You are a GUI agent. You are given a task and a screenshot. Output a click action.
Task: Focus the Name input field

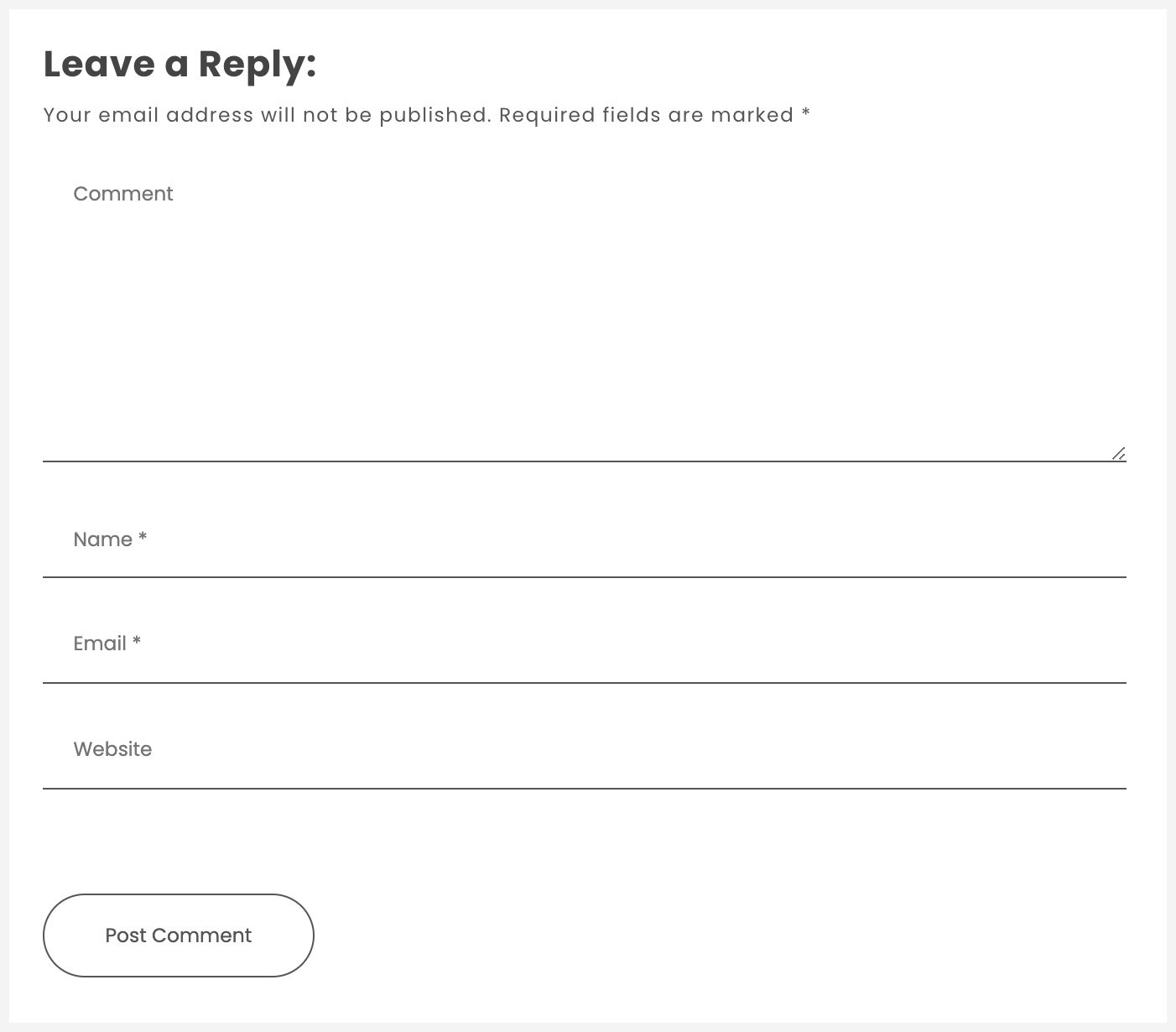tap(584, 539)
